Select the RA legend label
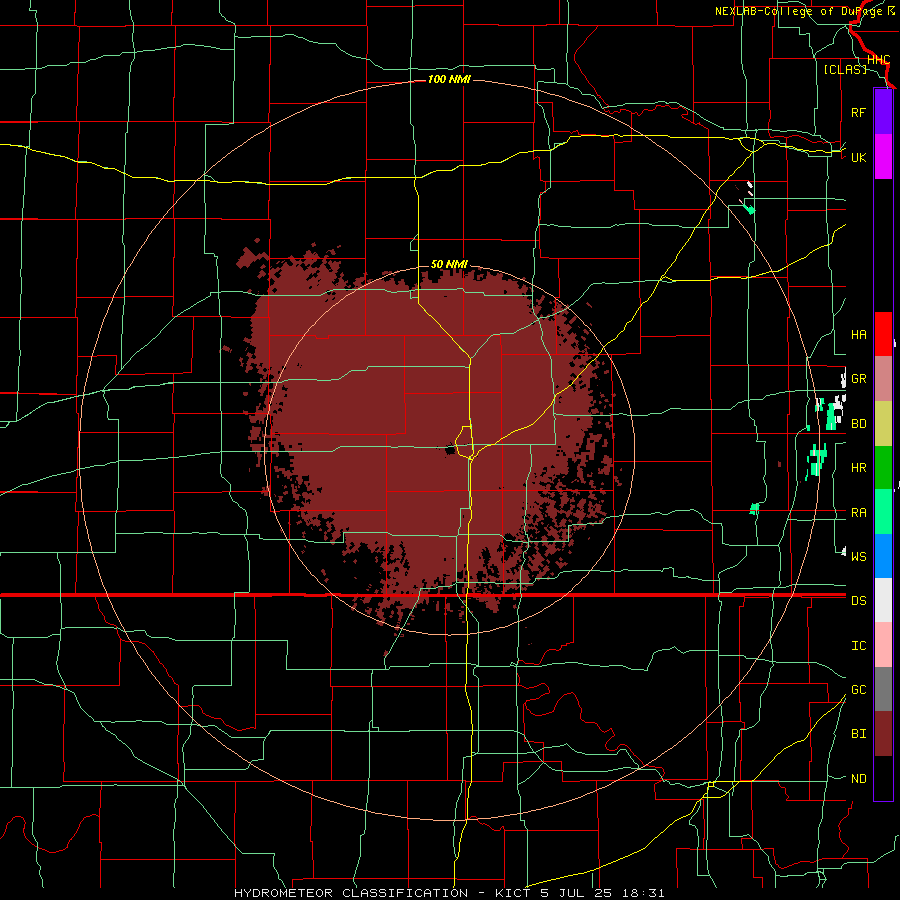This screenshot has width=900, height=900. click(x=859, y=513)
